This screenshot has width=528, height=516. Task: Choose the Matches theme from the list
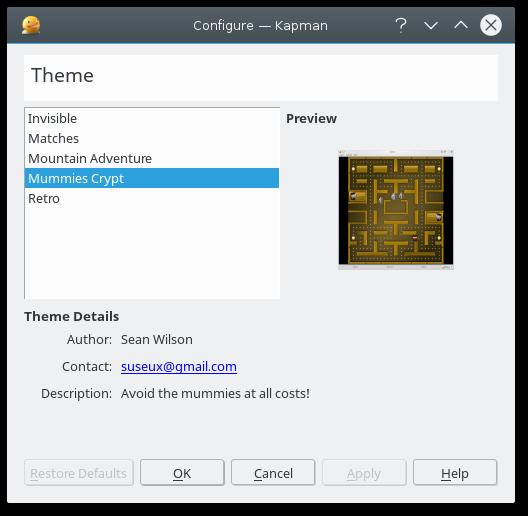[x=152, y=138]
